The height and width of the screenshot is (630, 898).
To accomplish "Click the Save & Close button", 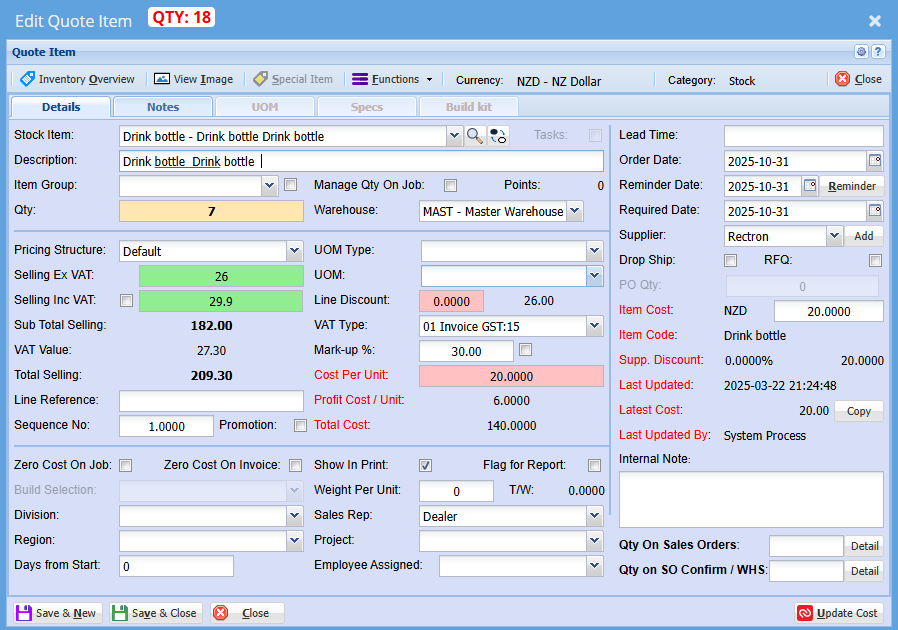I will [x=155, y=613].
